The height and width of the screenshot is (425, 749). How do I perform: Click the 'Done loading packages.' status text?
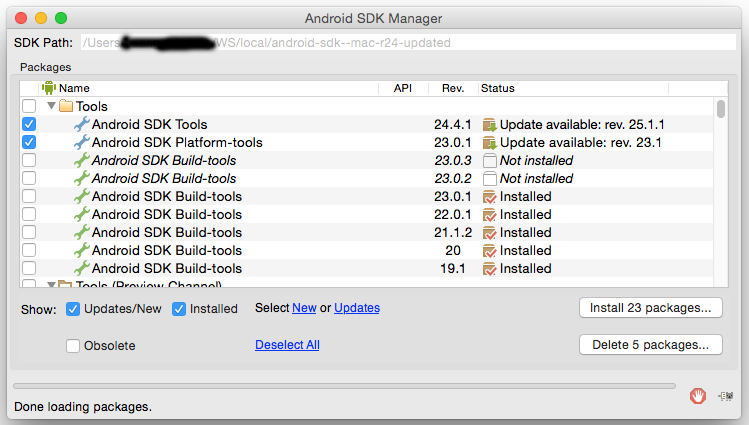click(83, 407)
